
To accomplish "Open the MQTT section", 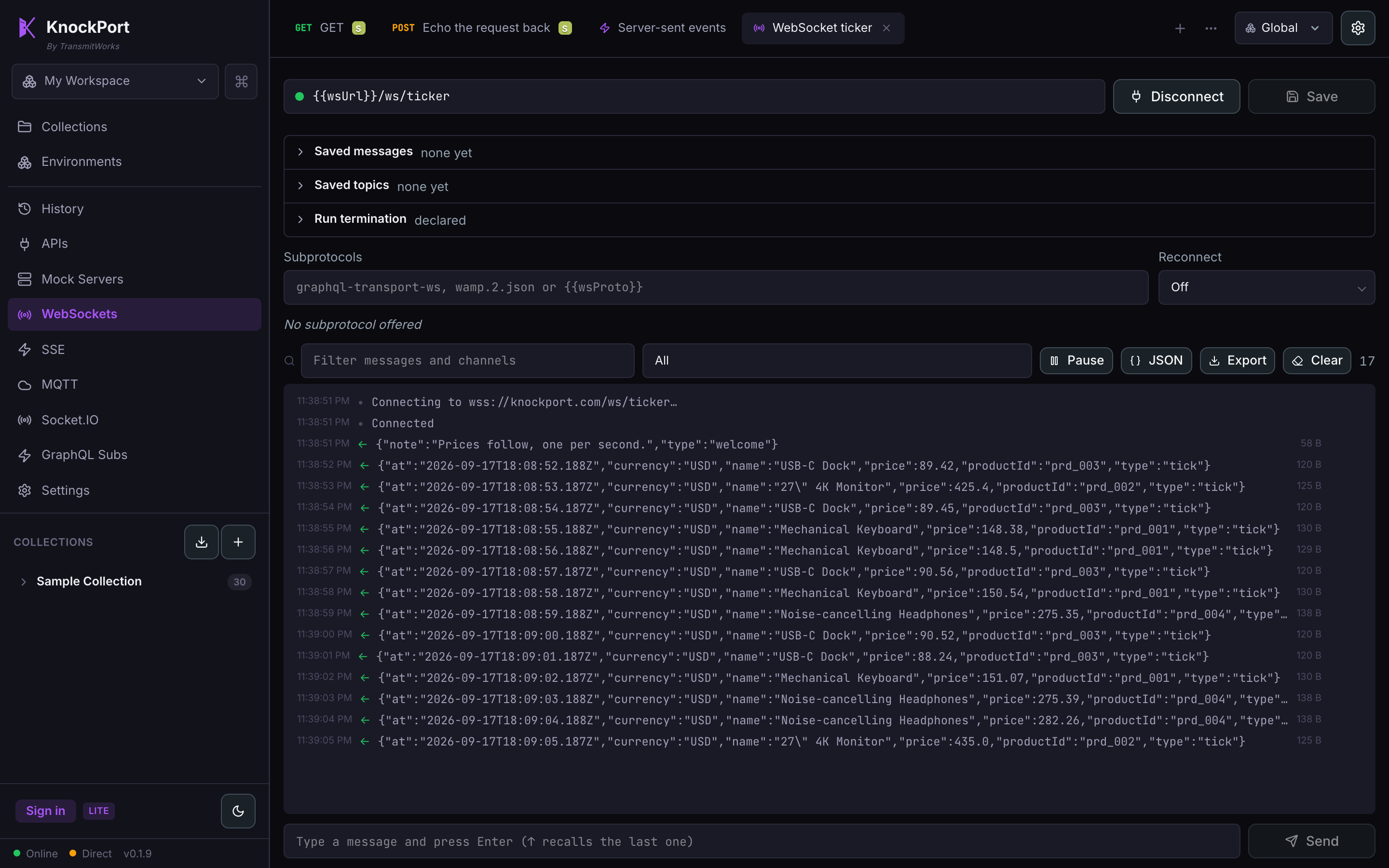I will click(x=134, y=385).
